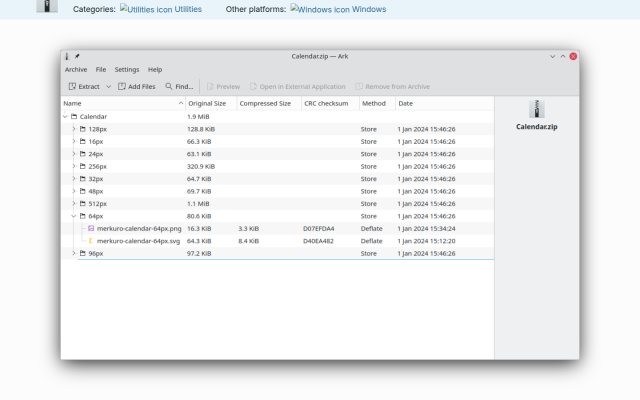This screenshot has height=400, width=640.
Task: Click the Calendar folder icon
Action: [74, 117]
